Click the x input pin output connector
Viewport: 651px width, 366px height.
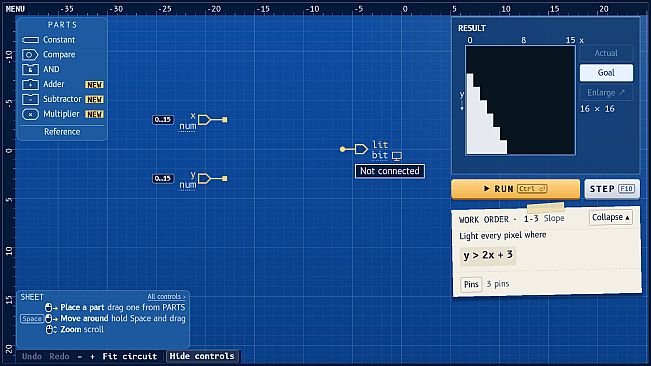pos(225,120)
